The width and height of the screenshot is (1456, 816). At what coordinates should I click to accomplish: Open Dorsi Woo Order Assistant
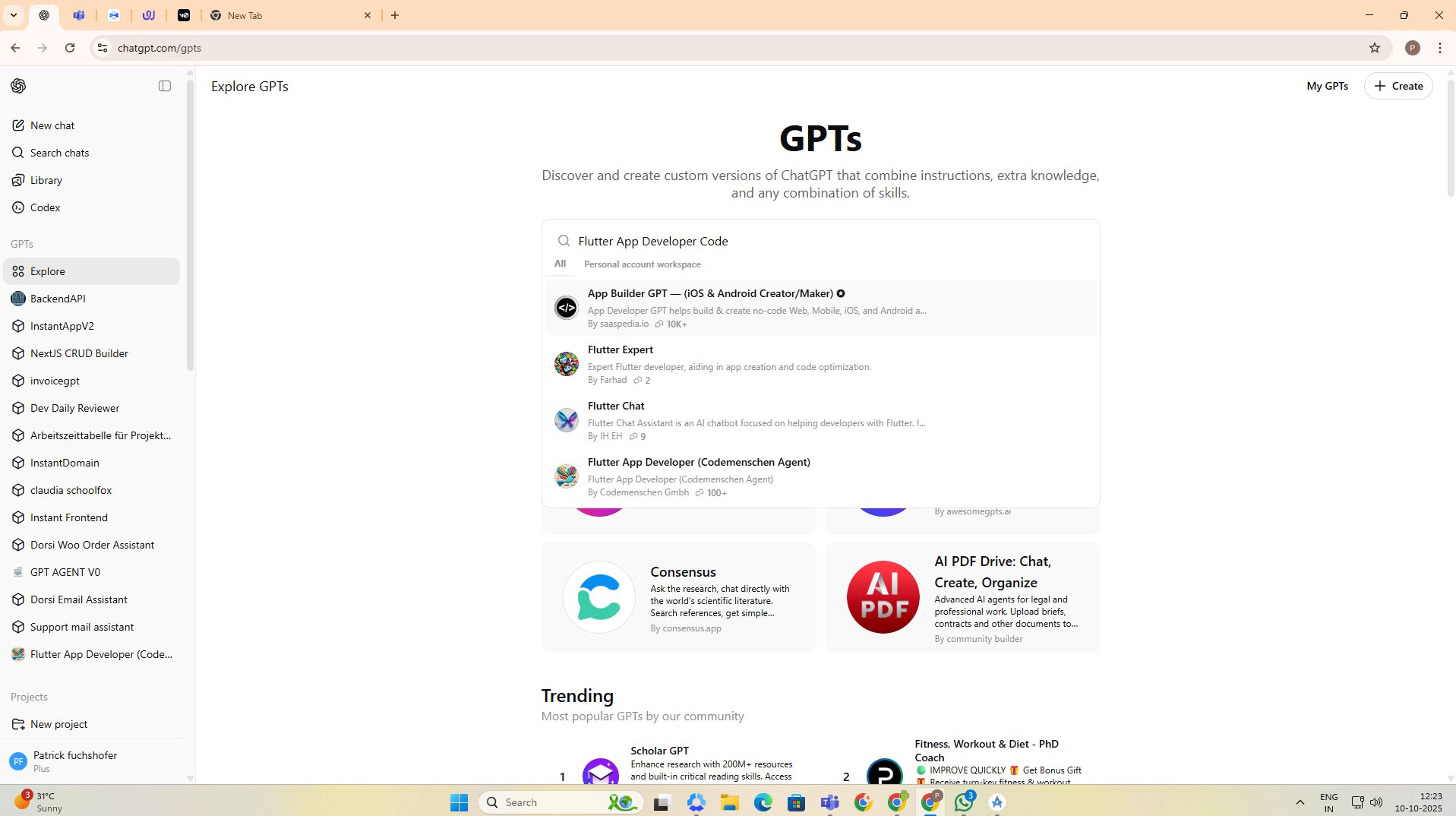point(91,545)
